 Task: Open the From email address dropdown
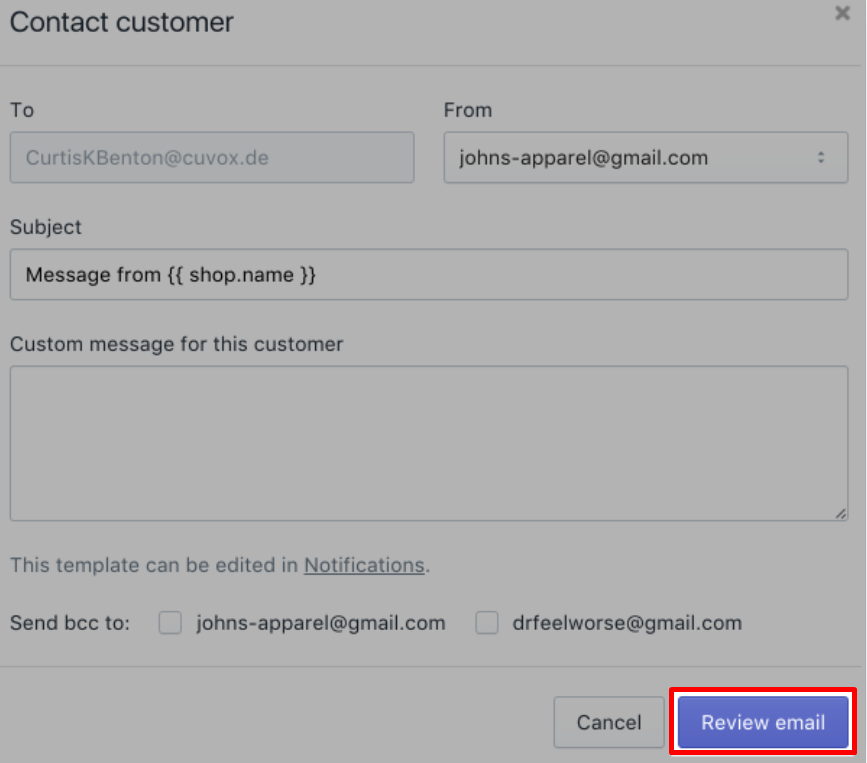coord(645,158)
